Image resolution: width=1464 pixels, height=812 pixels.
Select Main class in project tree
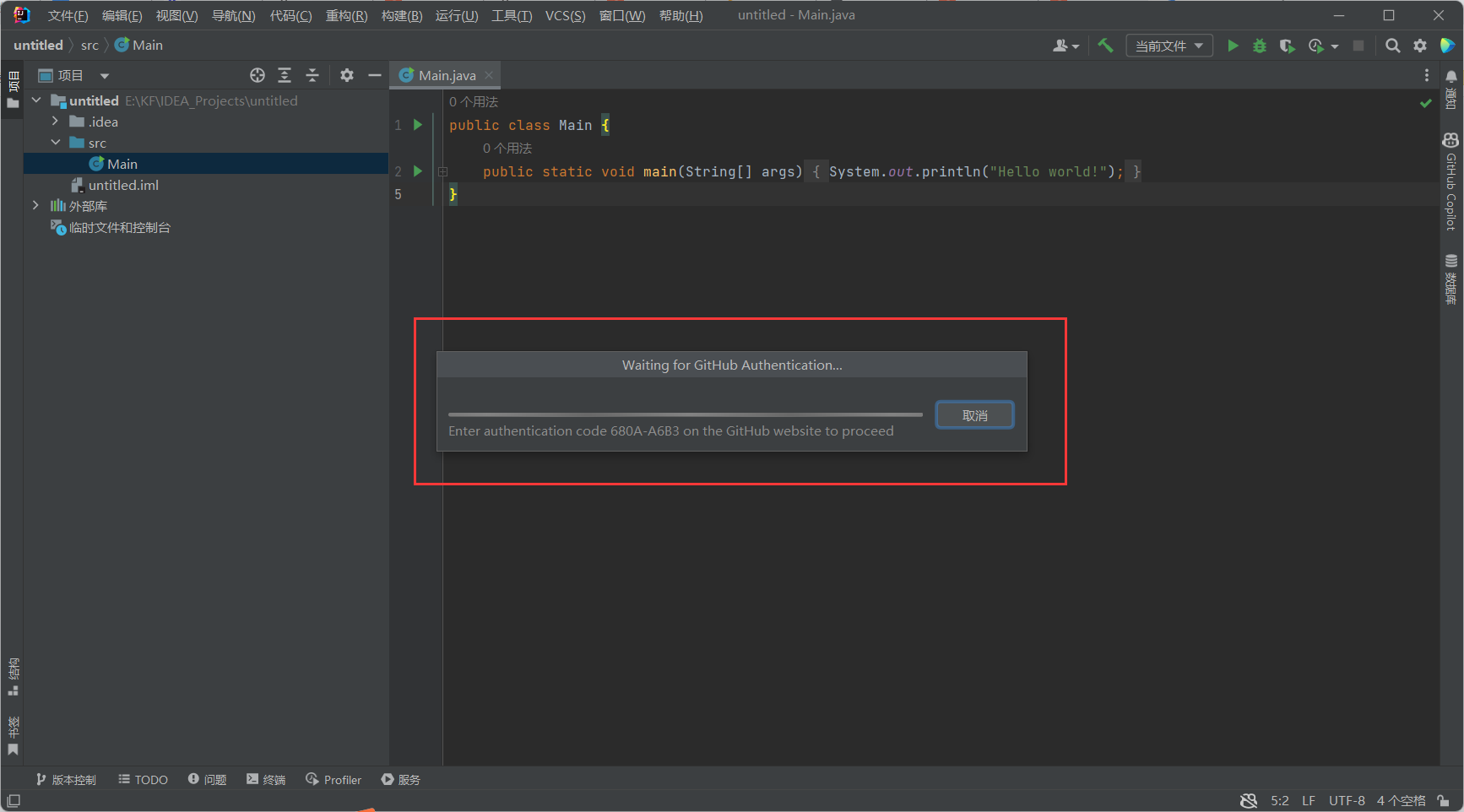(206, 164)
